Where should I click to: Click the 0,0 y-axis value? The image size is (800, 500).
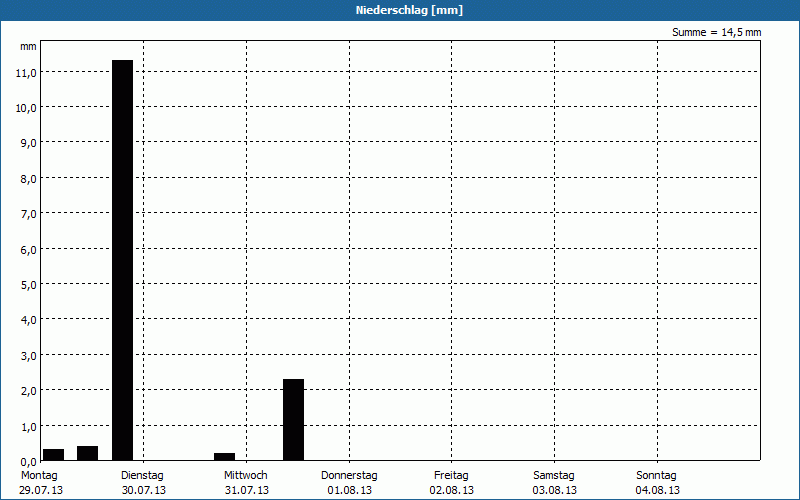coord(28,462)
